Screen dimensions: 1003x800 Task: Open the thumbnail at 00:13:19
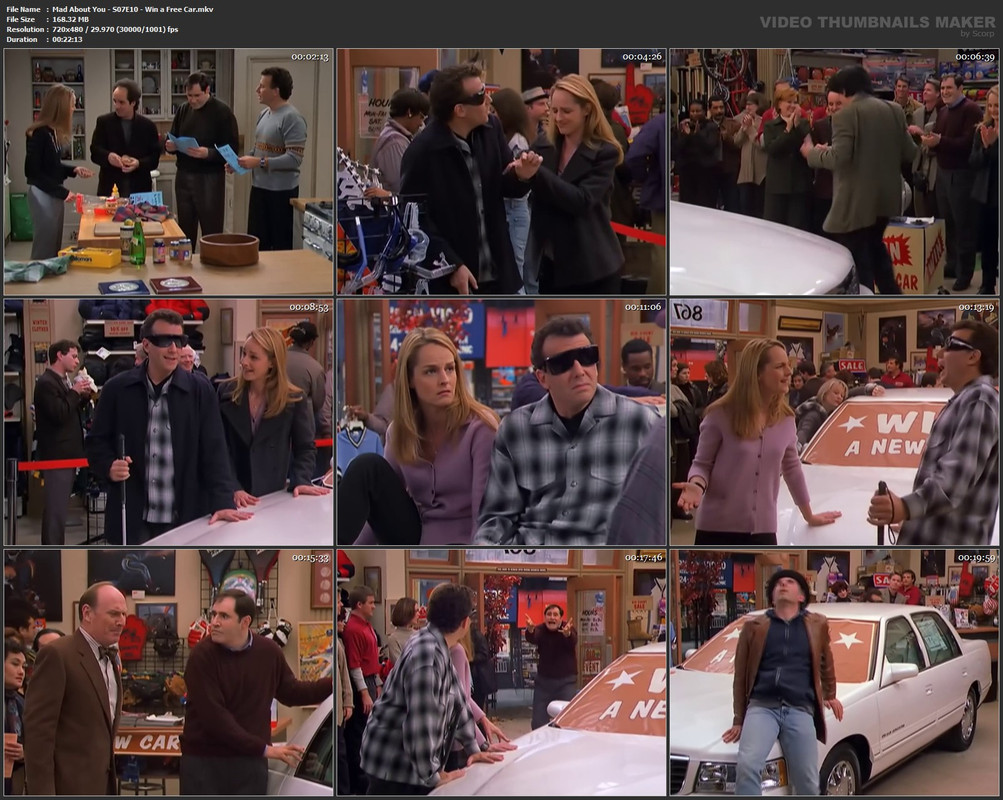[834, 422]
